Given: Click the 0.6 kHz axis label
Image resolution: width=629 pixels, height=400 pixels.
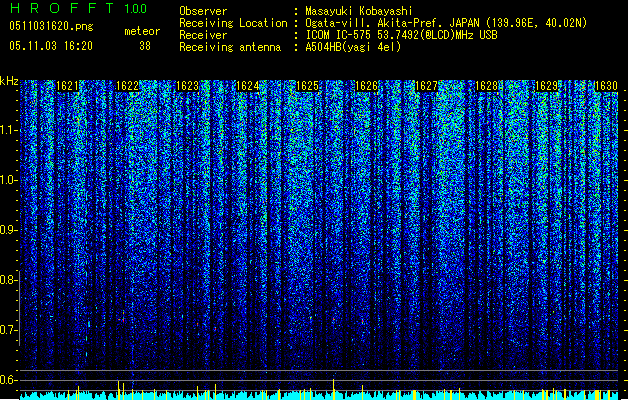Looking at the screenshot, I should (8, 380).
